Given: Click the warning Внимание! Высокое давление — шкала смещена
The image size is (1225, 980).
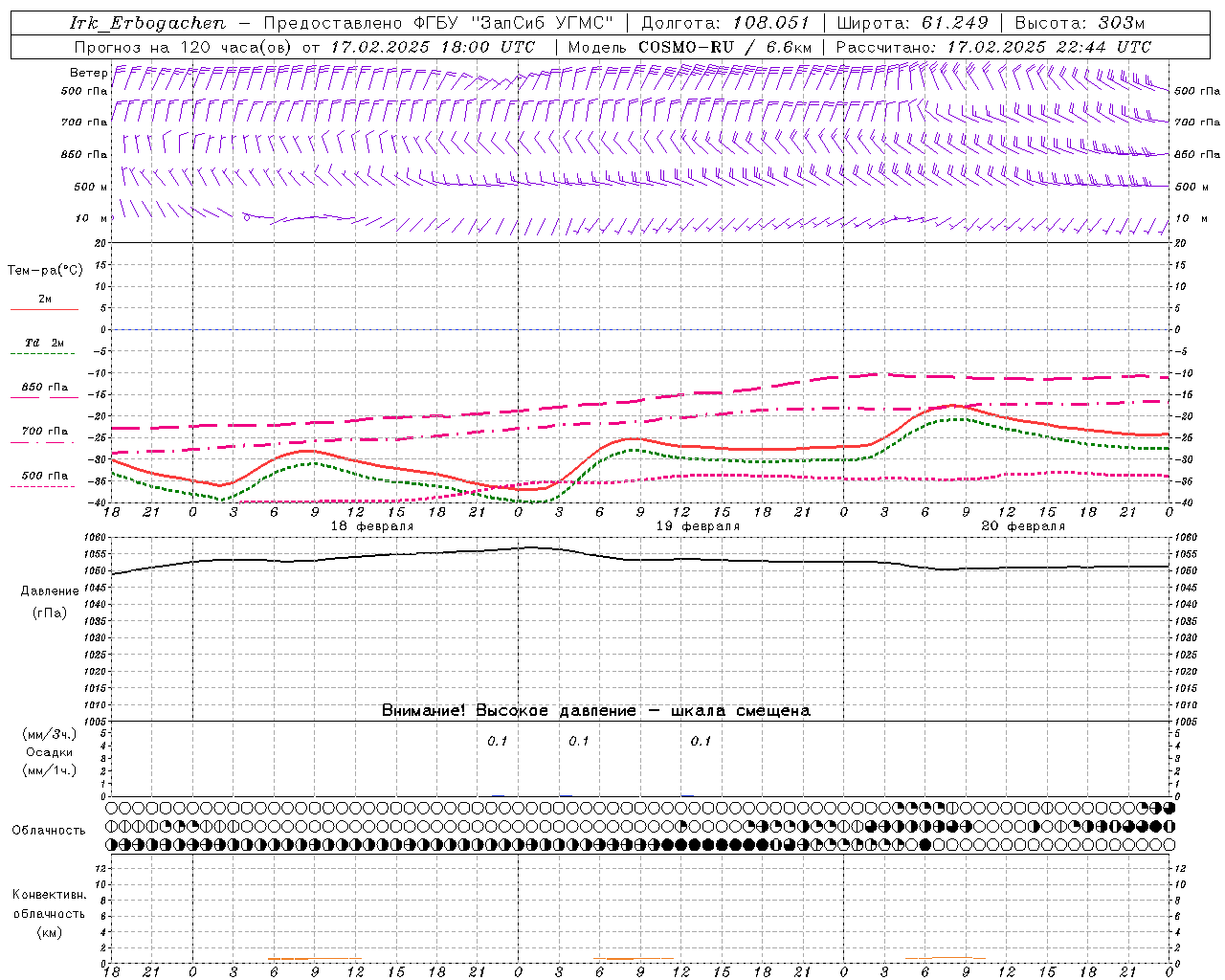Looking at the screenshot, I should pyautogui.click(x=596, y=711).
